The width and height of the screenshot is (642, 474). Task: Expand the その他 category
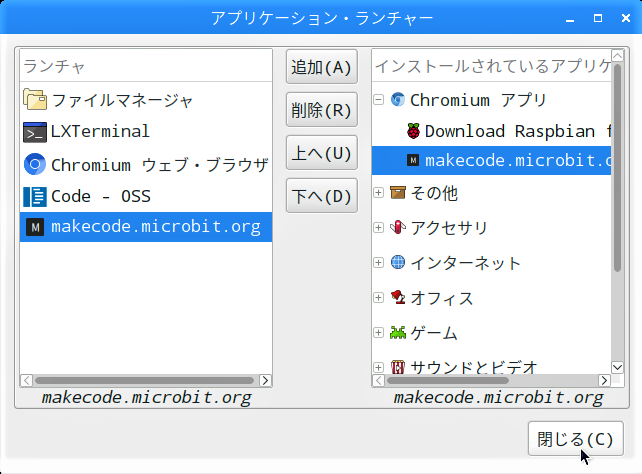(379, 192)
